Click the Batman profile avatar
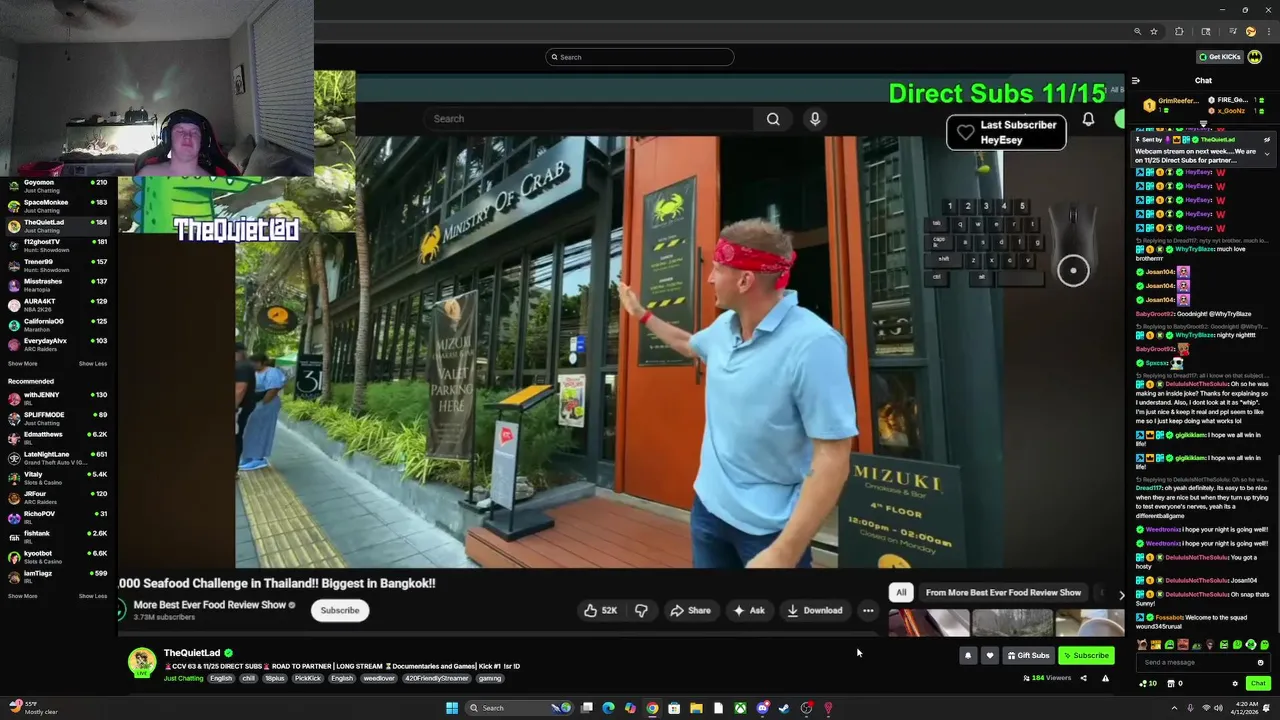Screen dimensions: 1280x720 click(1254, 57)
